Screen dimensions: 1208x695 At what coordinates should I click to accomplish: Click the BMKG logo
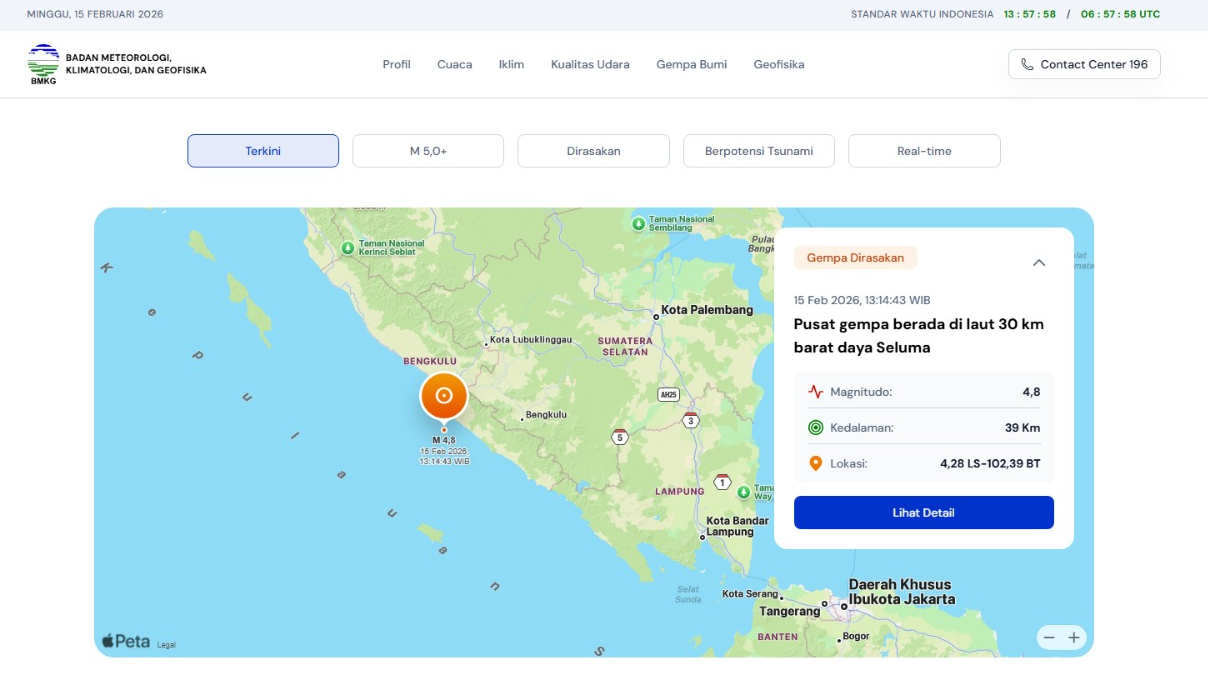[42, 63]
